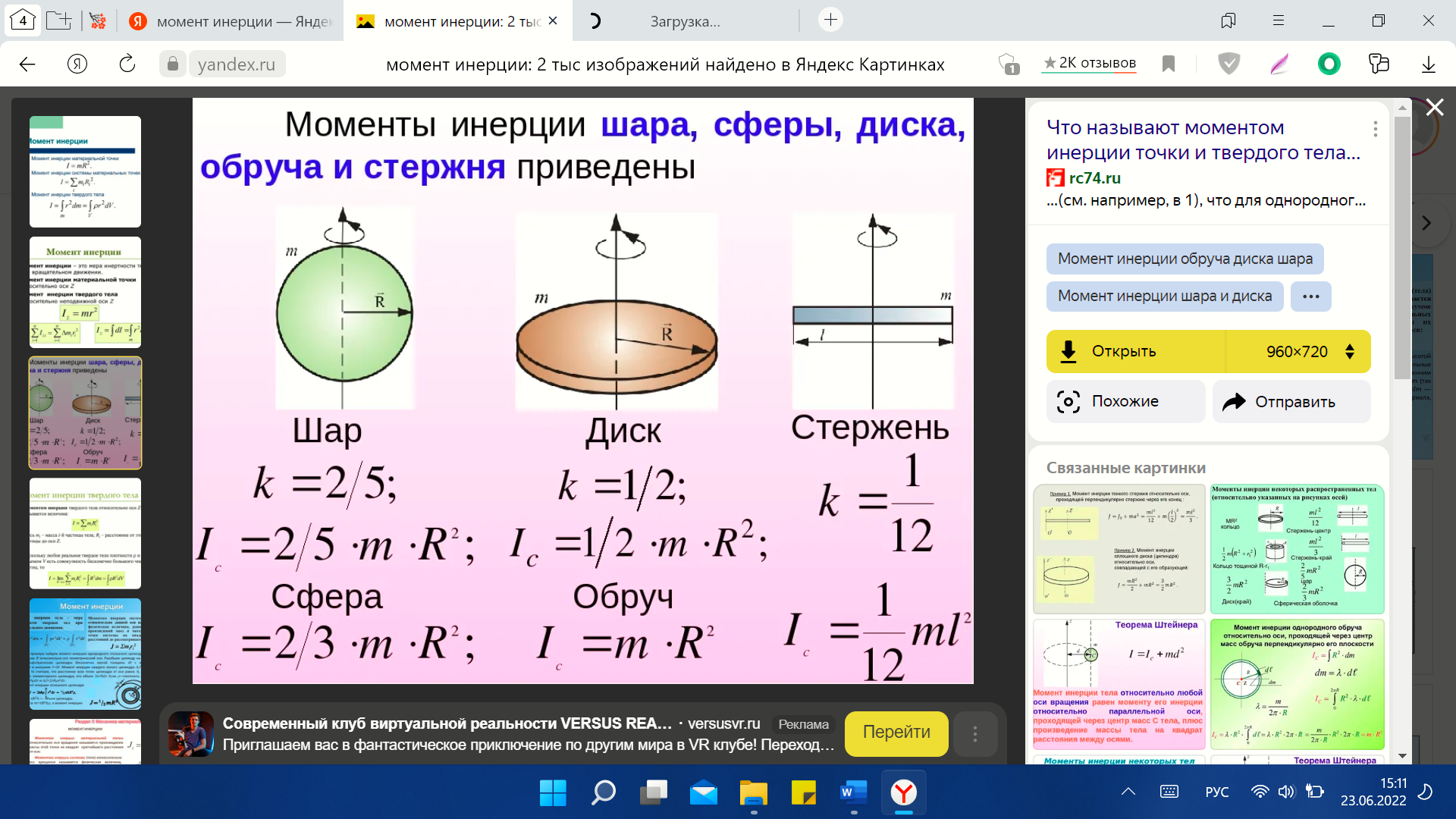Open the '2K отзывов' reviews link

point(1089,63)
